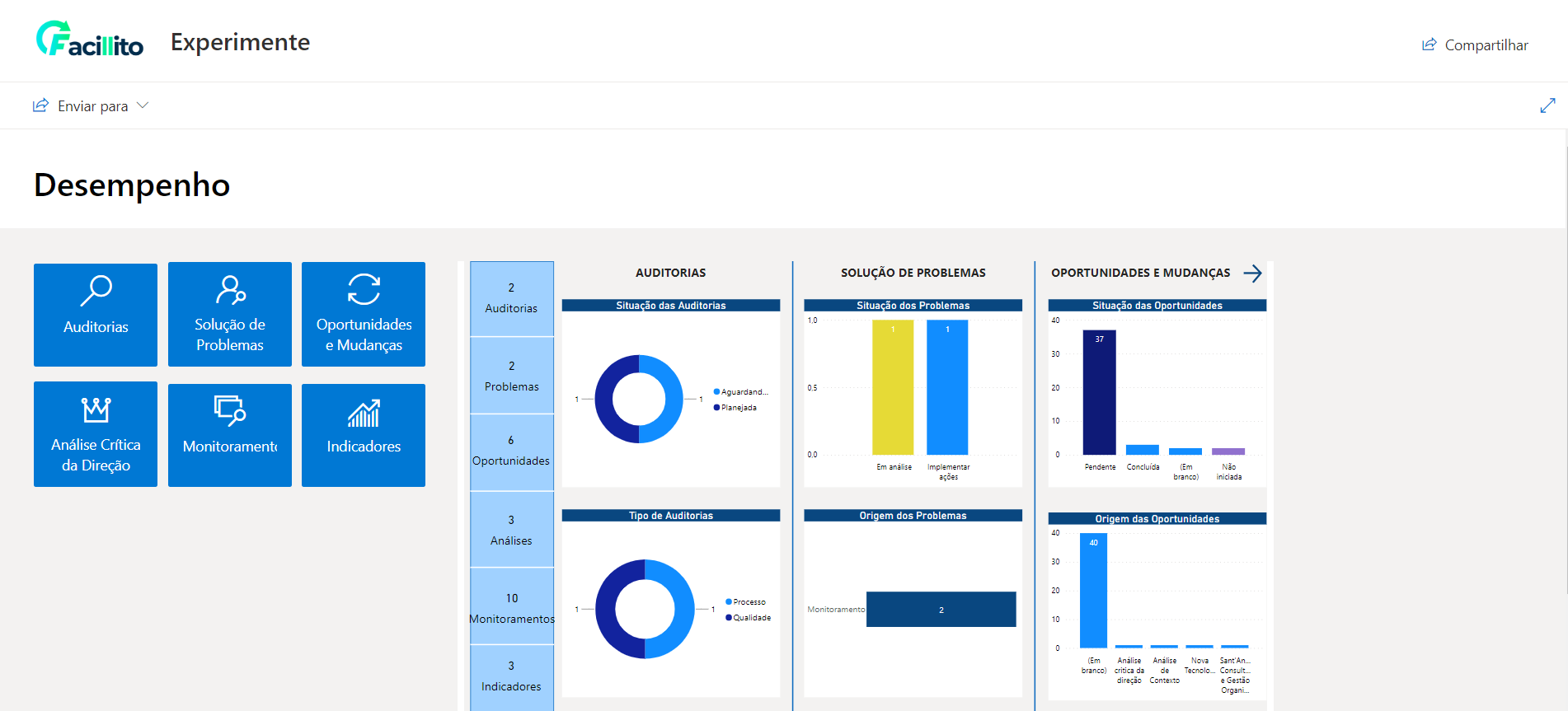The height and width of the screenshot is (711, 1568).
Task: Click the next arrow beside Oportunidades e Mudanças
Action: point(1252,274)
